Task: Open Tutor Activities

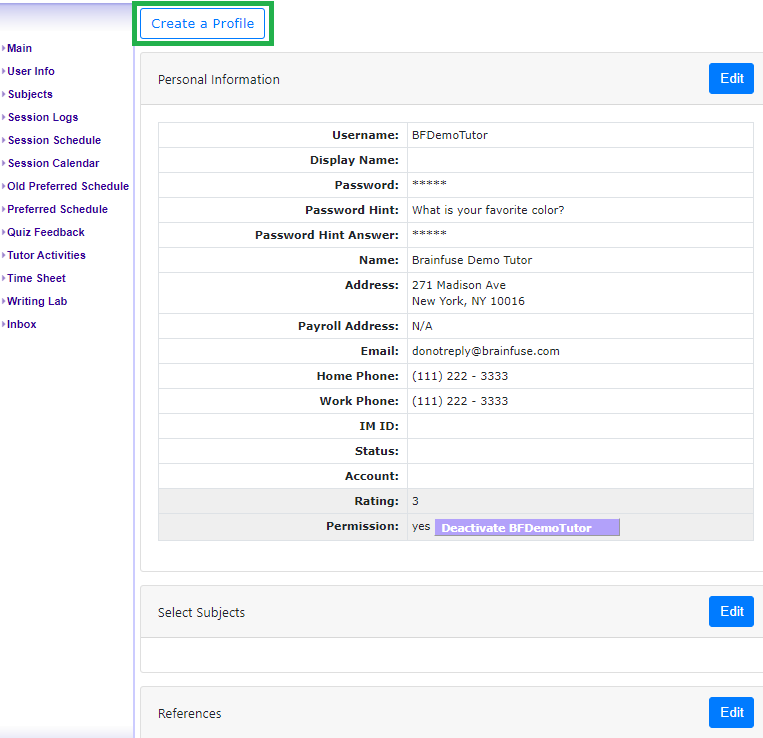Action: [x=46, y=255]
